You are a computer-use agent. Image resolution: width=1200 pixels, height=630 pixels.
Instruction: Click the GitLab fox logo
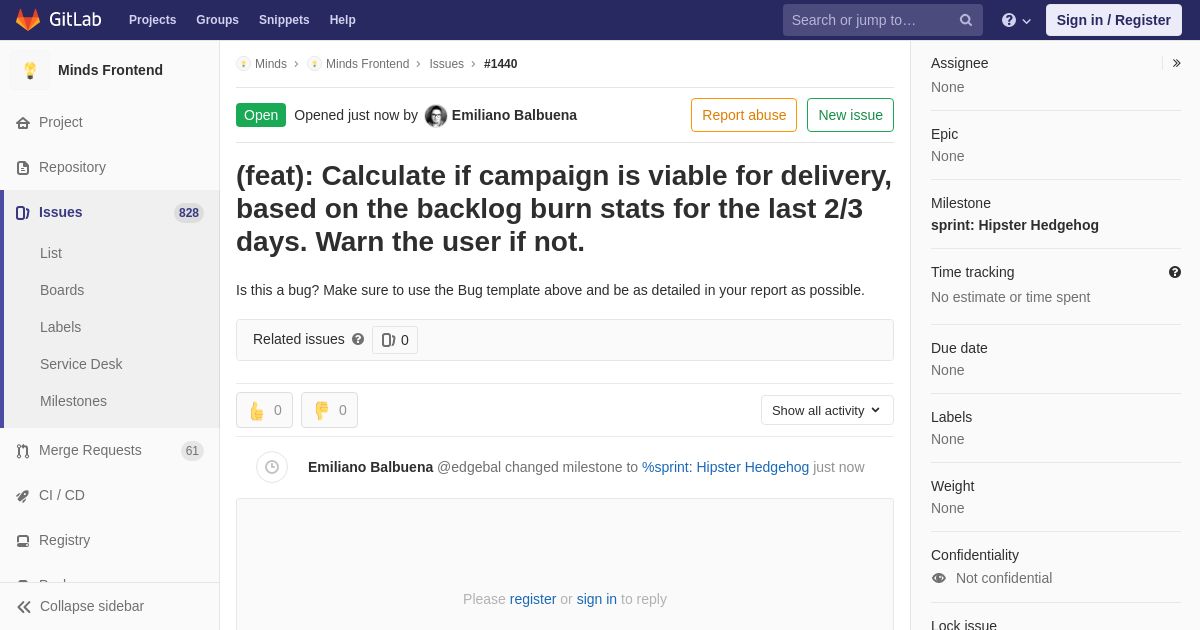28,20
